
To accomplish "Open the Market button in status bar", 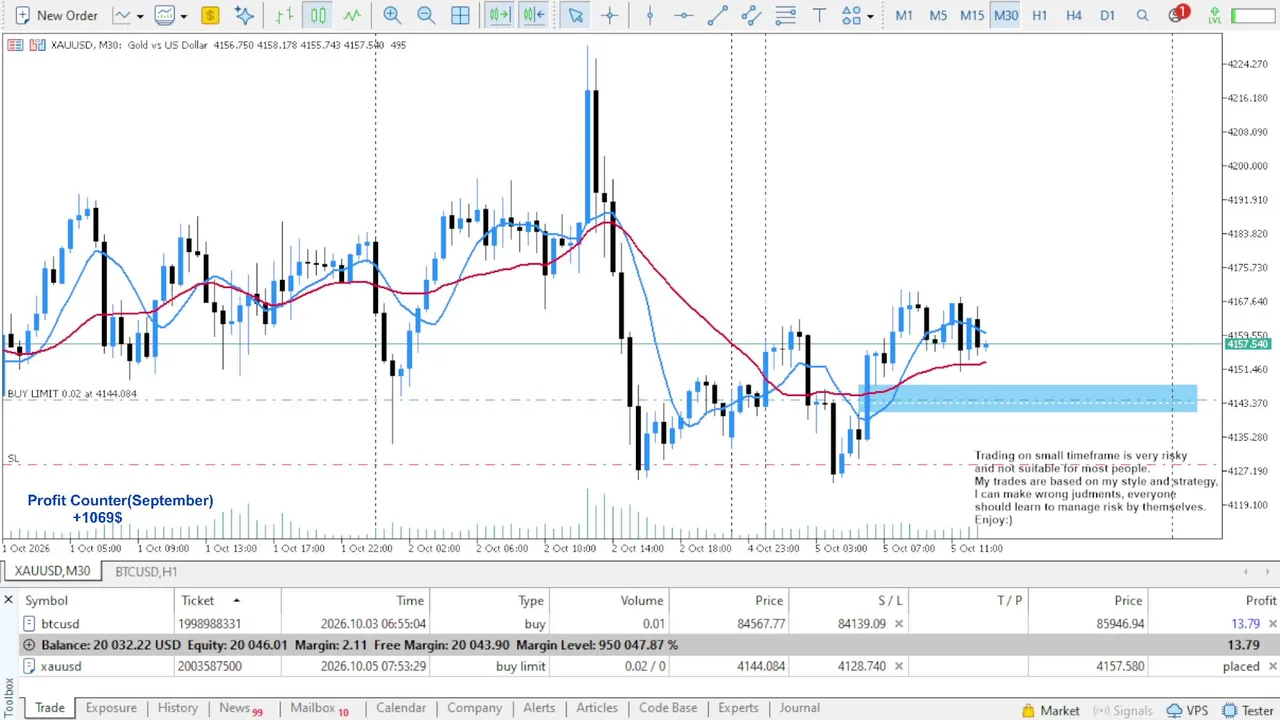I will coord(1049,710).
